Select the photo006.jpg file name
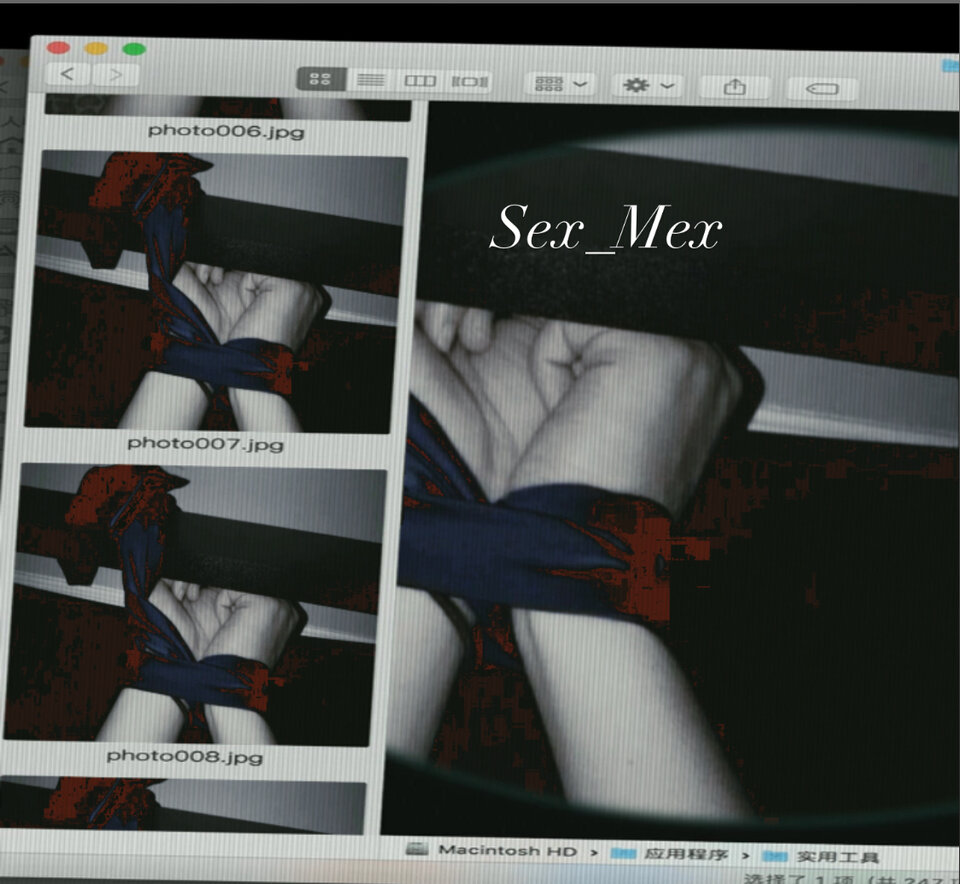 (226, 131)
